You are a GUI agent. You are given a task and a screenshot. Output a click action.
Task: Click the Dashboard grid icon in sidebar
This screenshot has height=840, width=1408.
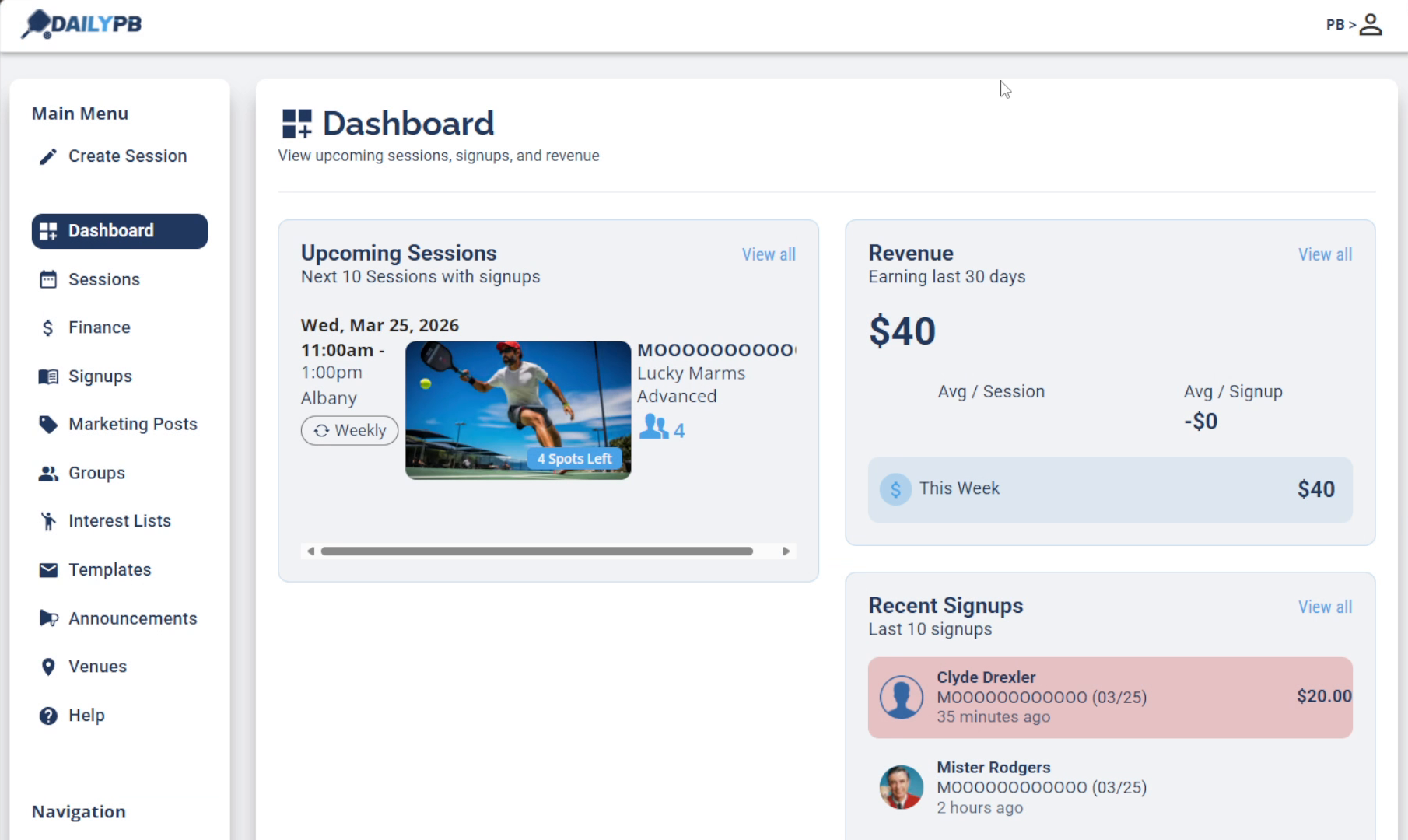click(x=48, y=231)
